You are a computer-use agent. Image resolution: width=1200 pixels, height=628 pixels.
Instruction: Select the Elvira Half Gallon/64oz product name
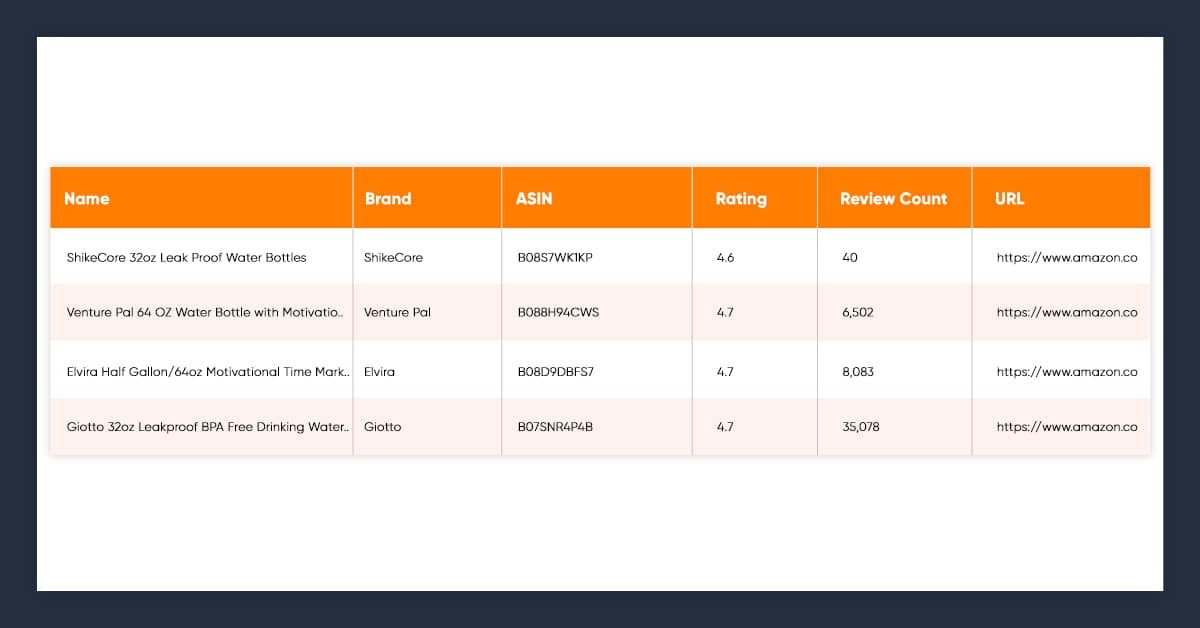[208, 371]
